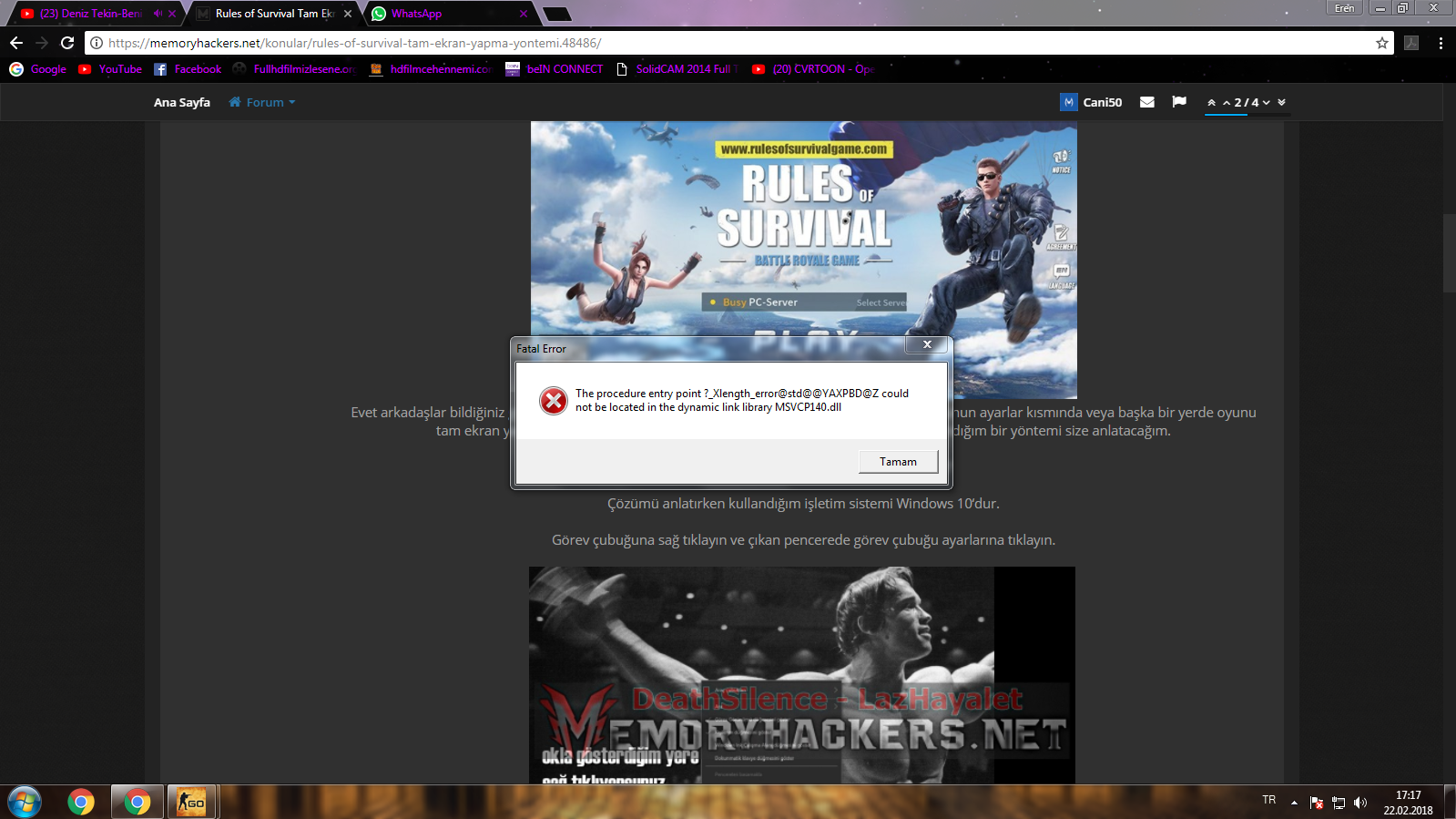The height and width of the screenshot is (819, 1456).
Task: Open the Action Center flag in tray
Action: 1317,803
